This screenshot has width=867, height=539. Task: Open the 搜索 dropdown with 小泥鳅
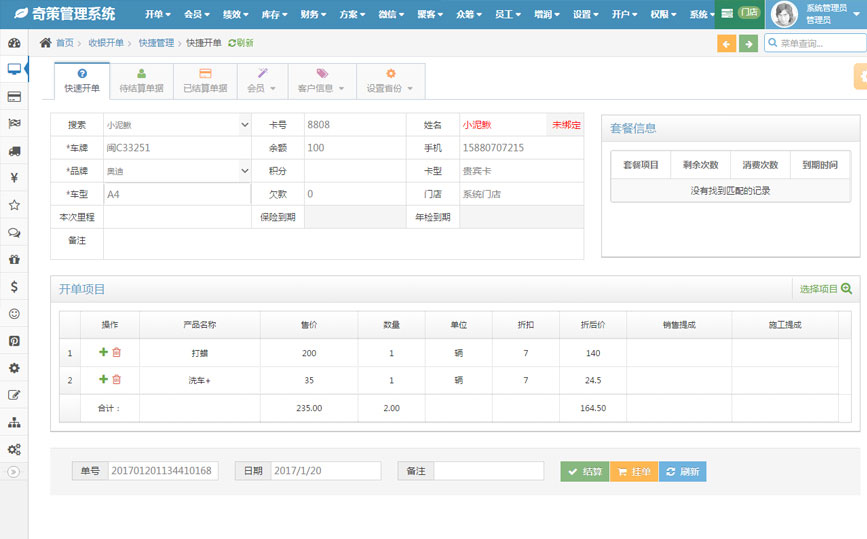coord(177,125)
